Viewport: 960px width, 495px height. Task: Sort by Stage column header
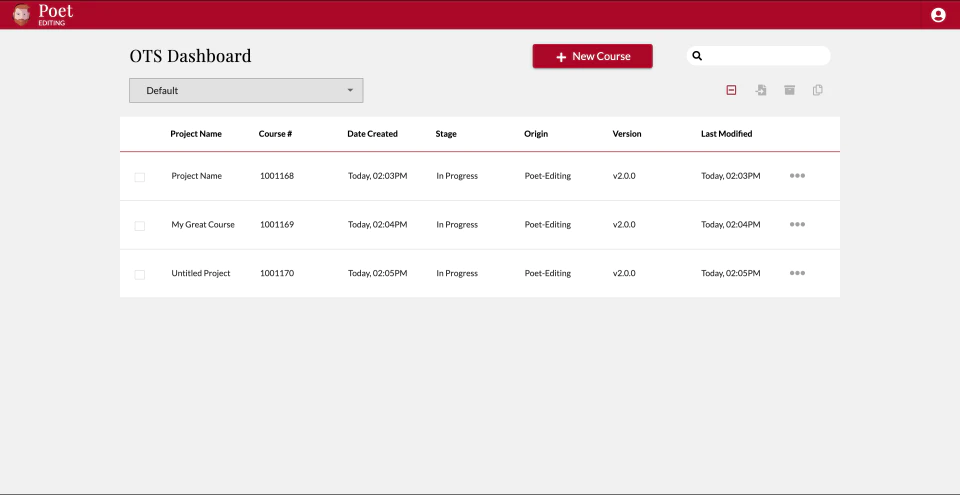click(446, 134)
